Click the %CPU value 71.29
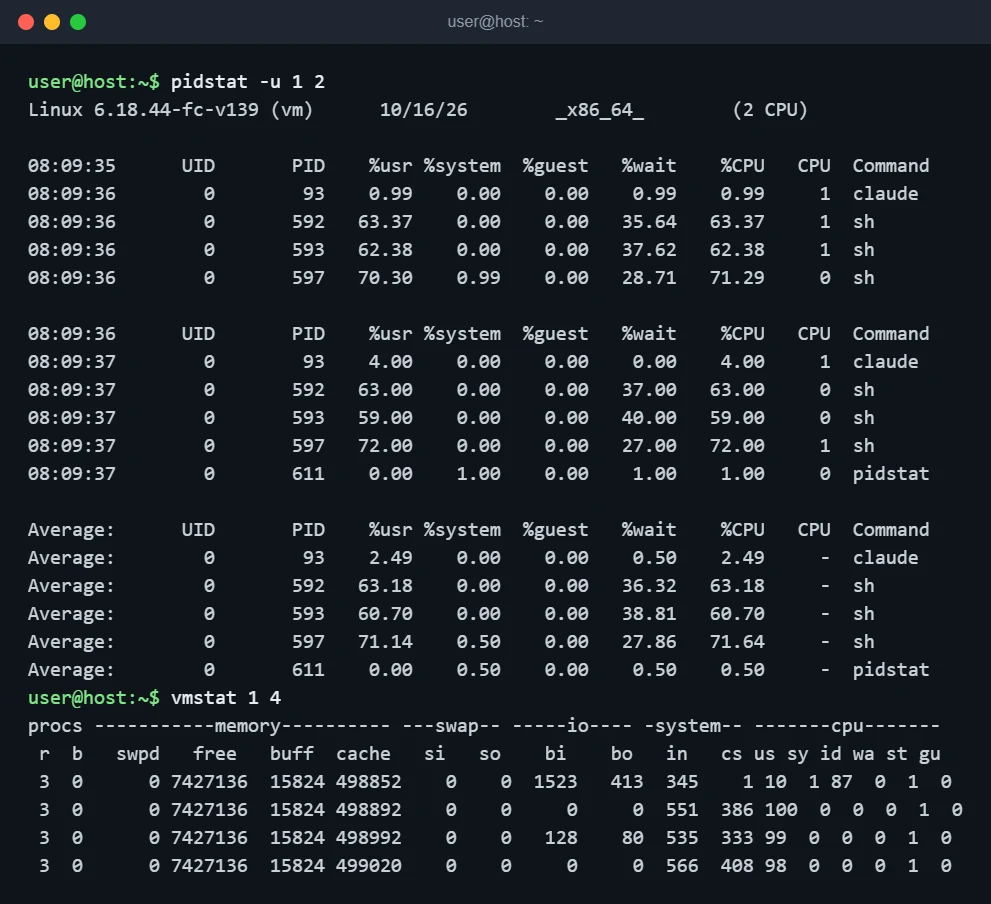This screenshot has width=991, height=904. tap(737, 278)
